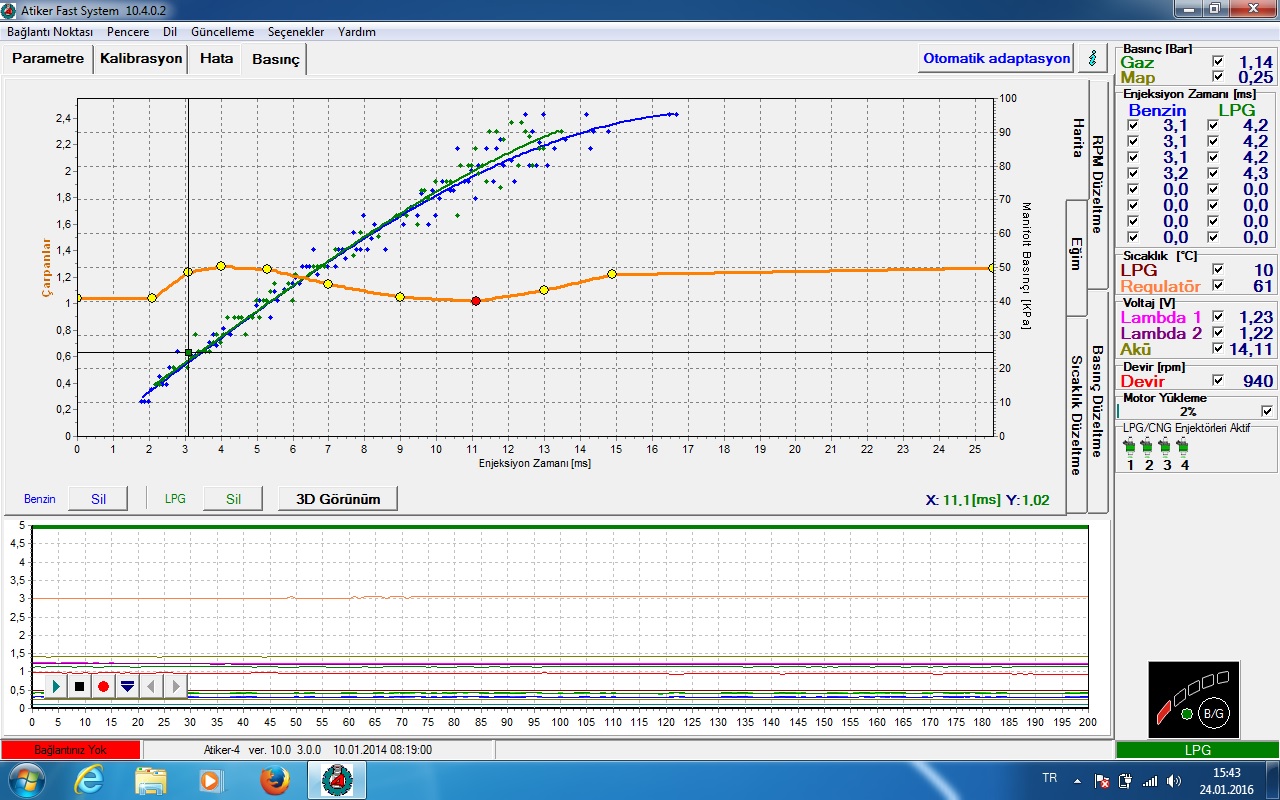Click the Atiker app taskbar icon
Viewport: 1280px width, 800px height.
(335, 780)
